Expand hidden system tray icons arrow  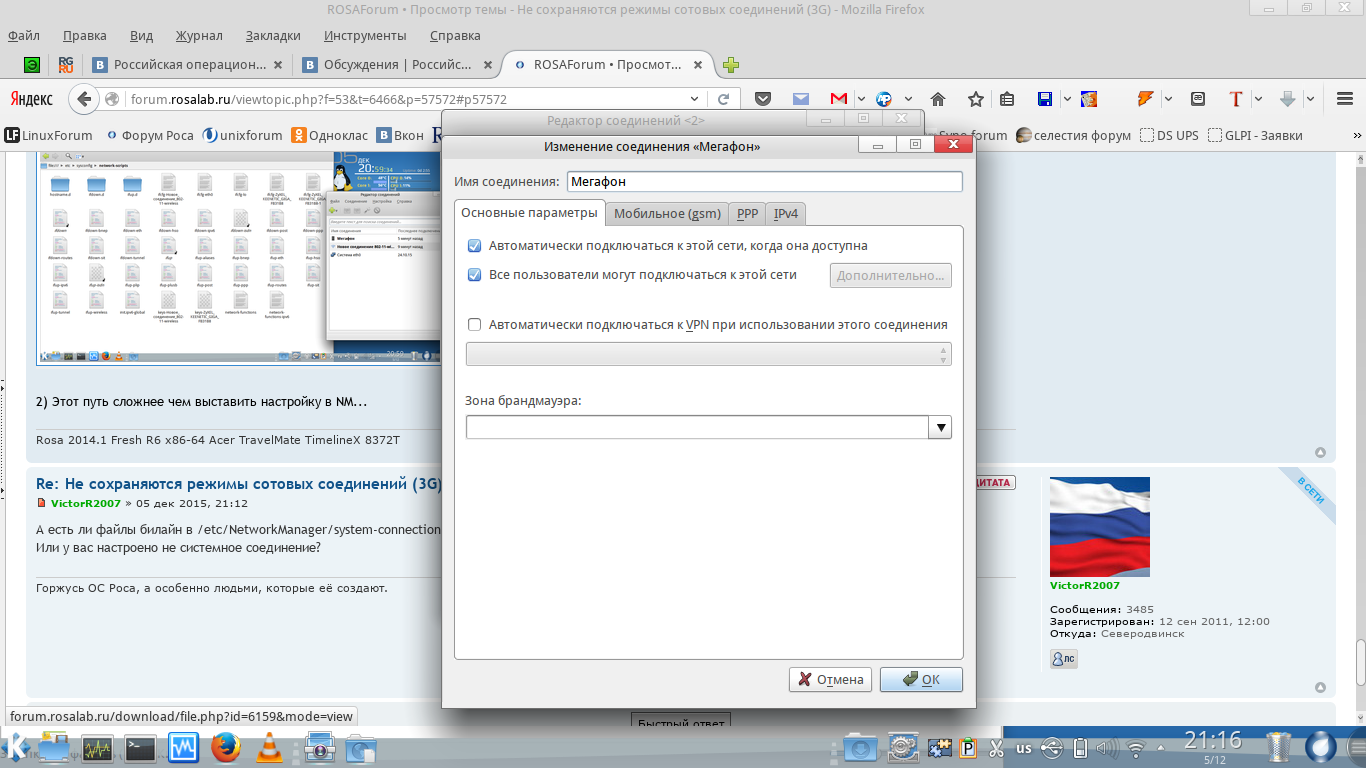[x=1161, y=748]
